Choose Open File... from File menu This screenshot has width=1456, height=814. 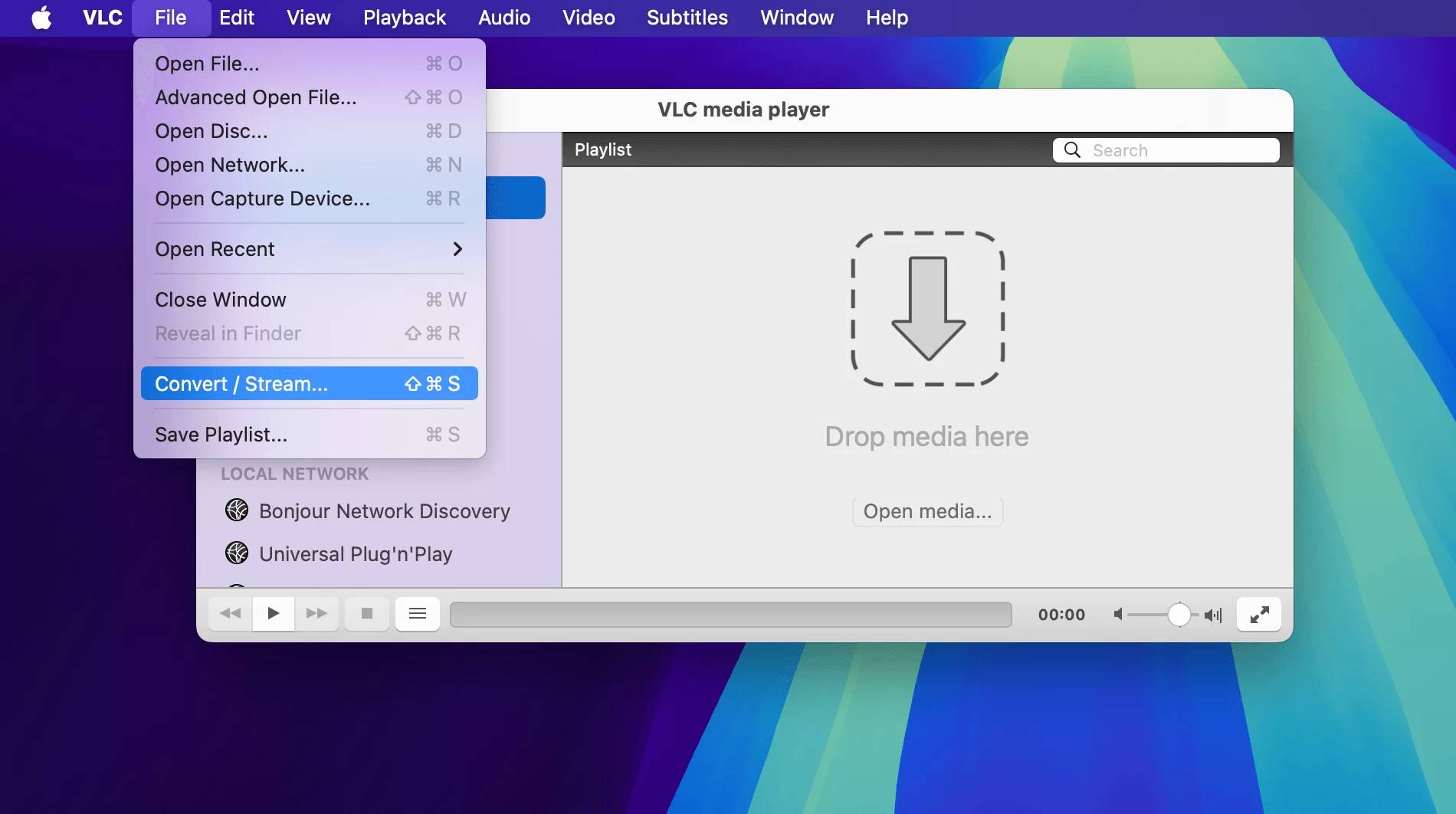point(309,64)
